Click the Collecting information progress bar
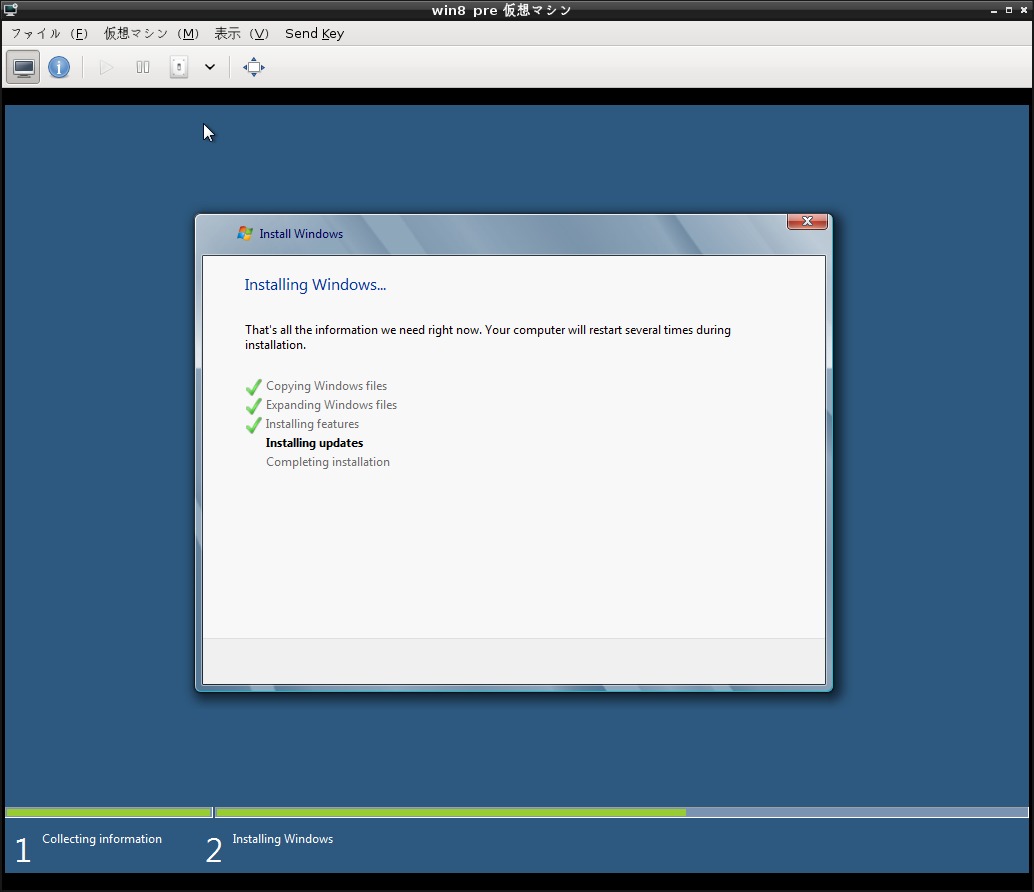The image size is (1034, 892). (x=108, y=812)
